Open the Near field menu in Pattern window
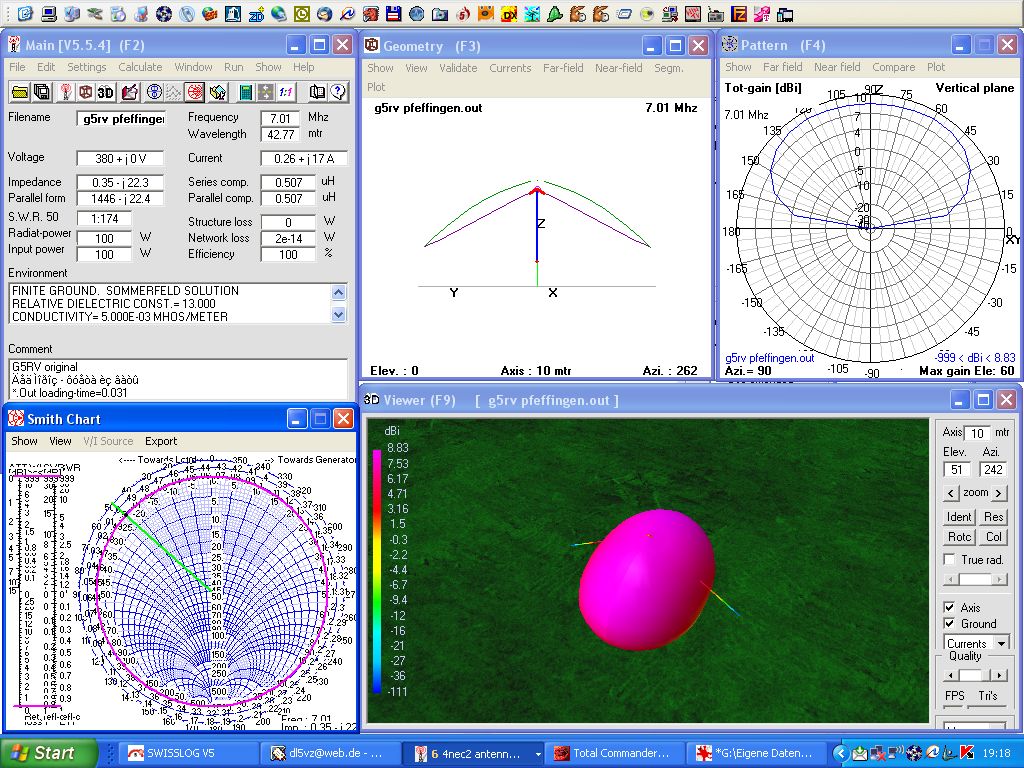Viewport: 1024px width, 768px height. pos(837,67)
